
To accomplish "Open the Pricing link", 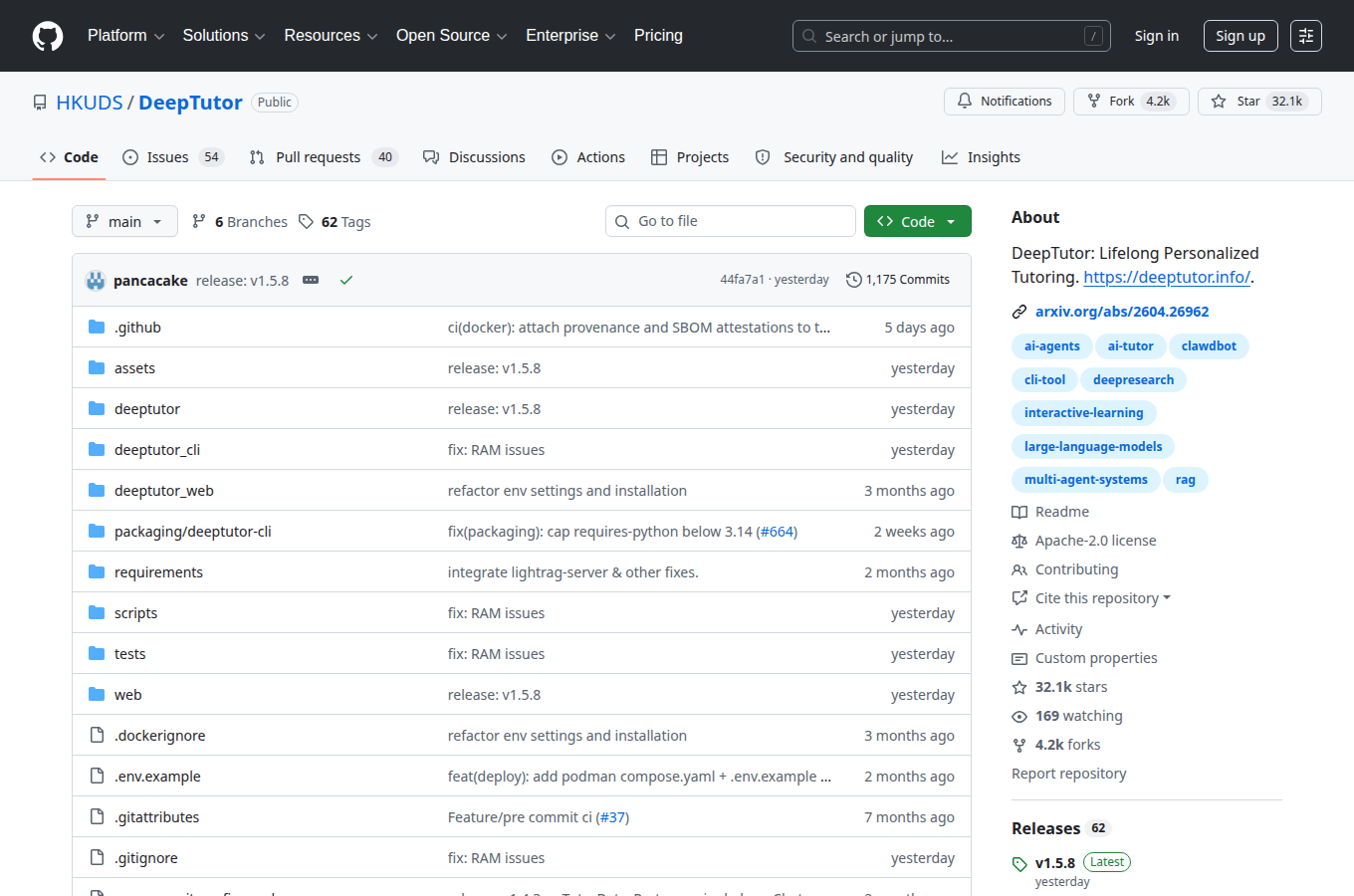I will coord(658,36).
